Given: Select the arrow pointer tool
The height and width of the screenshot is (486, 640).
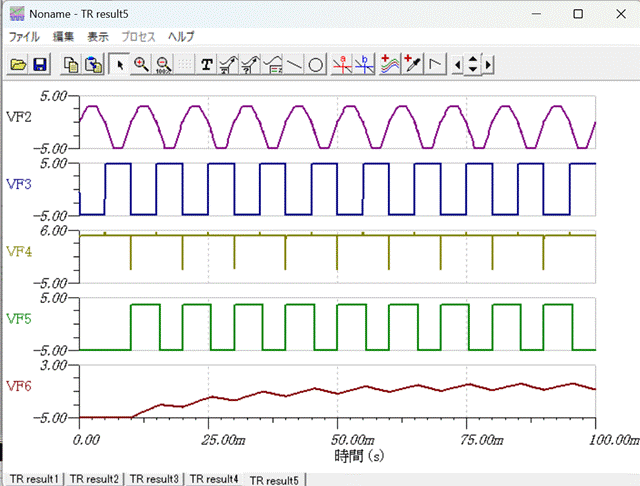Looking at the screenshot, I should click(x=121, y=64).
